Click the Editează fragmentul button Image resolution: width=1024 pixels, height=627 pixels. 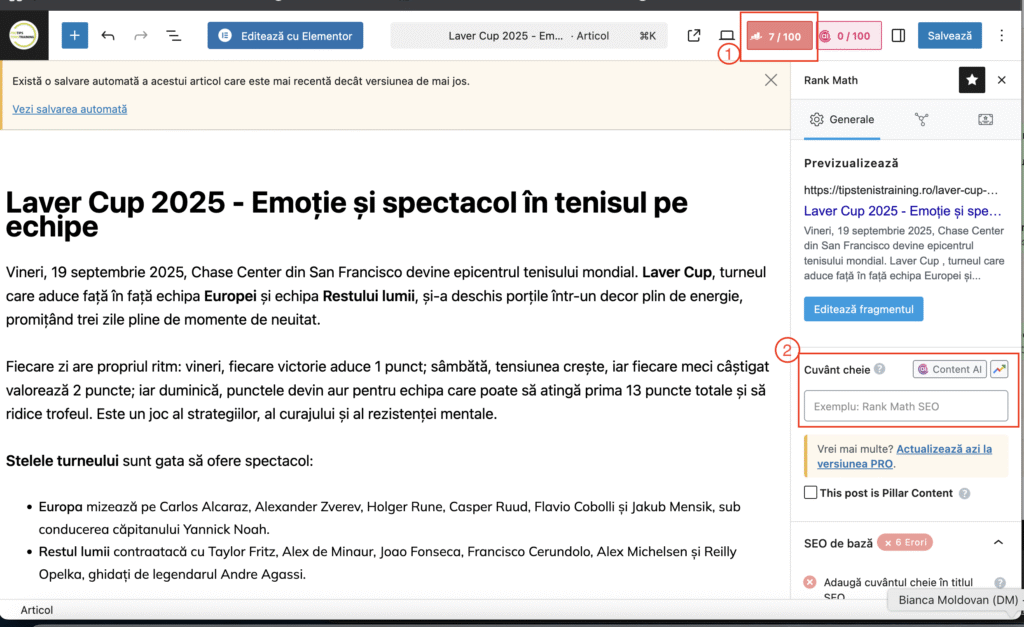863,309
